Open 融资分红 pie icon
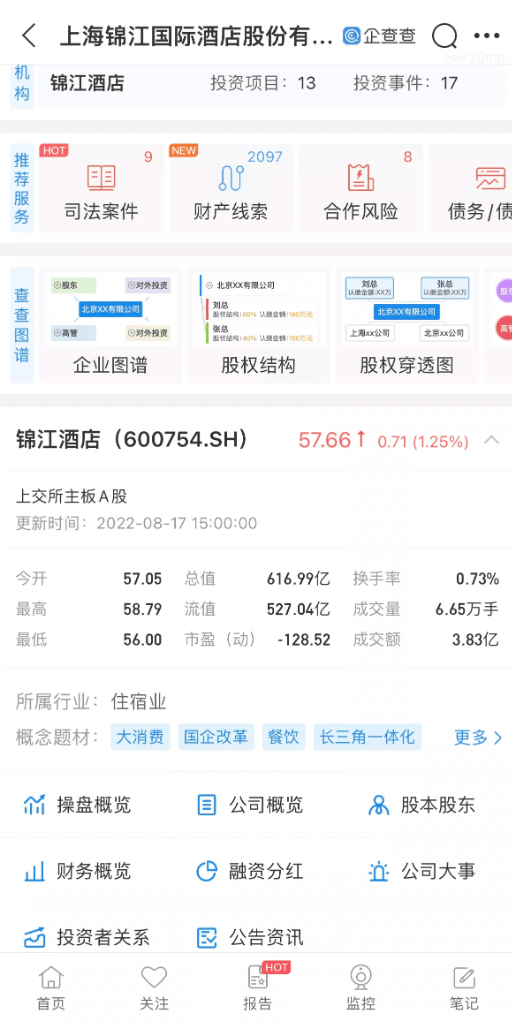Image resolution: width=512 pixels, height=1024 pixels. tap(206, 871)
